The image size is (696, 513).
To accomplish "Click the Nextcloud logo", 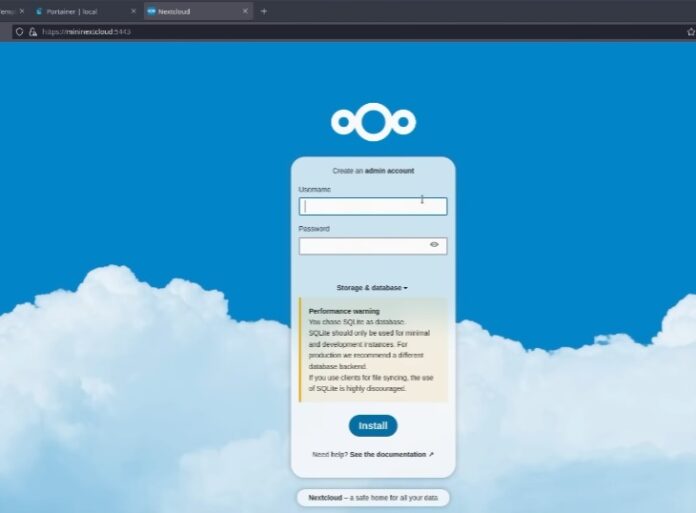I will pos(373,122).
